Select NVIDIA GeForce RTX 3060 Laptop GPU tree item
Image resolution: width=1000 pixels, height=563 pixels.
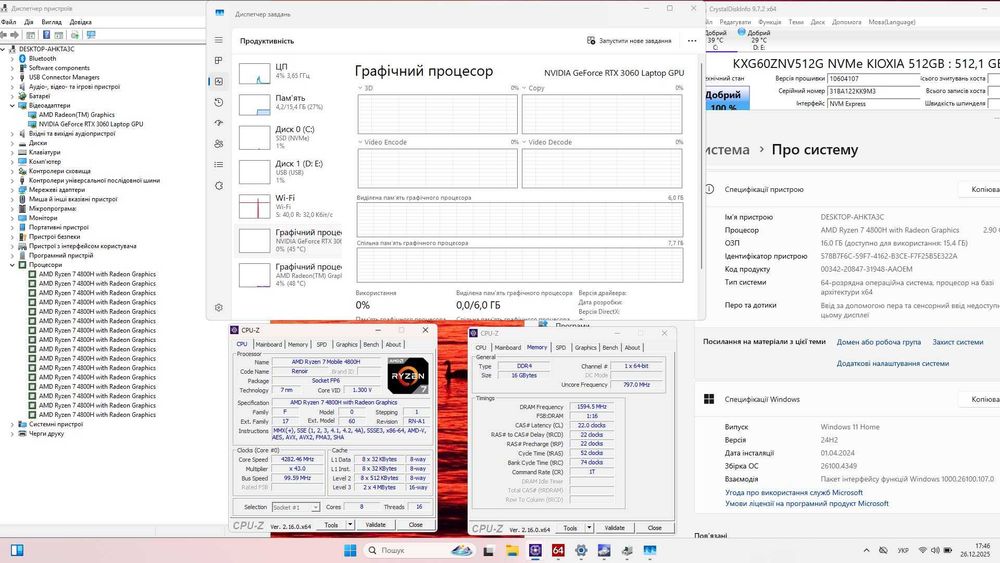(x=90, y=124)
